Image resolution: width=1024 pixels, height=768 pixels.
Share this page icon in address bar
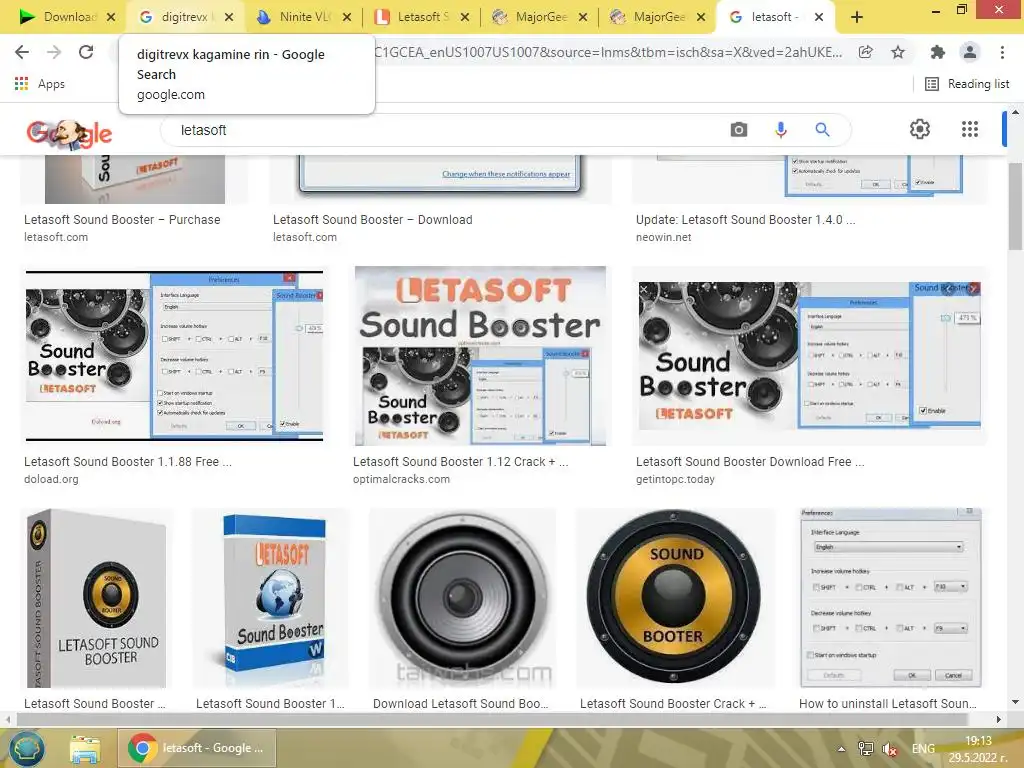(x=865, y=52)
